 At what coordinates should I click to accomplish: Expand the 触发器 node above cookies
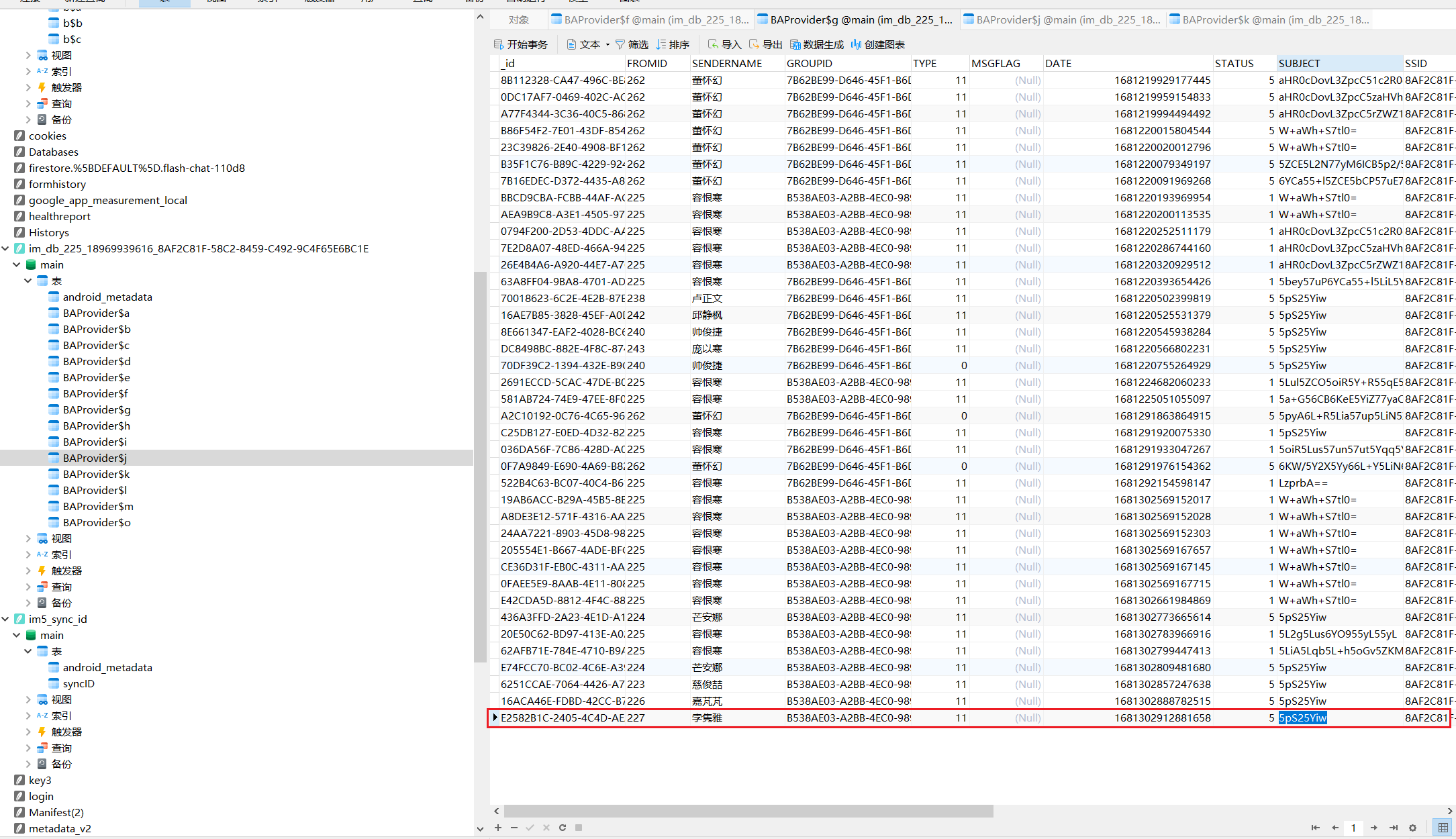[28, 87]
